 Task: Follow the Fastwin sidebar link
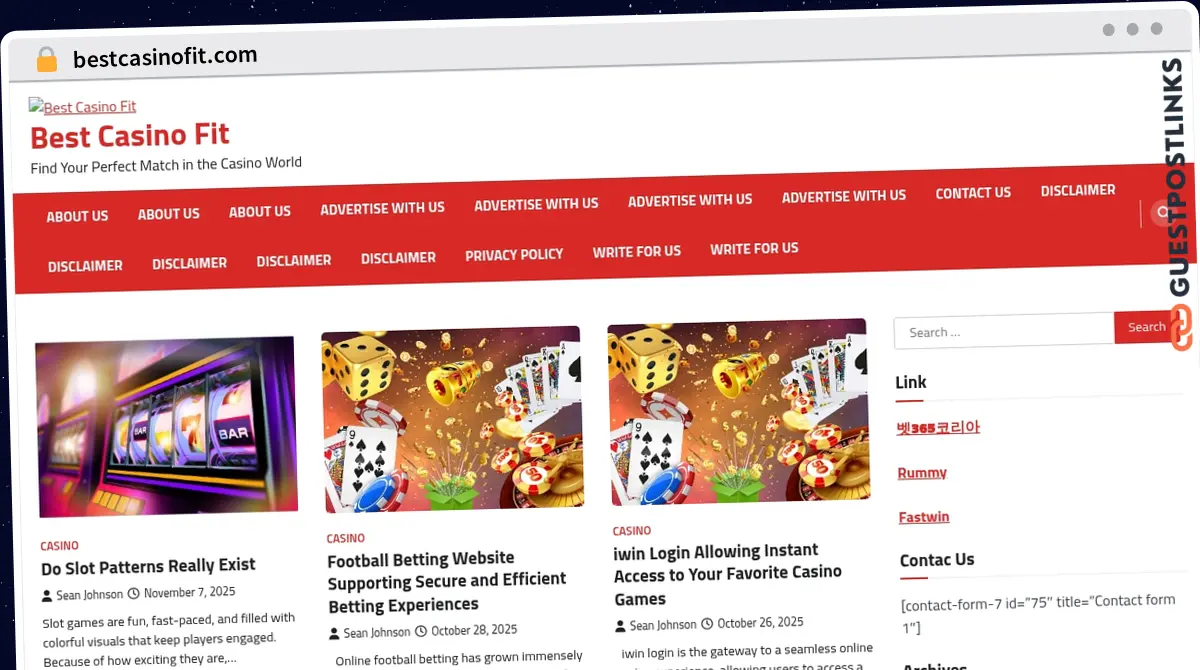pos(924,517)
